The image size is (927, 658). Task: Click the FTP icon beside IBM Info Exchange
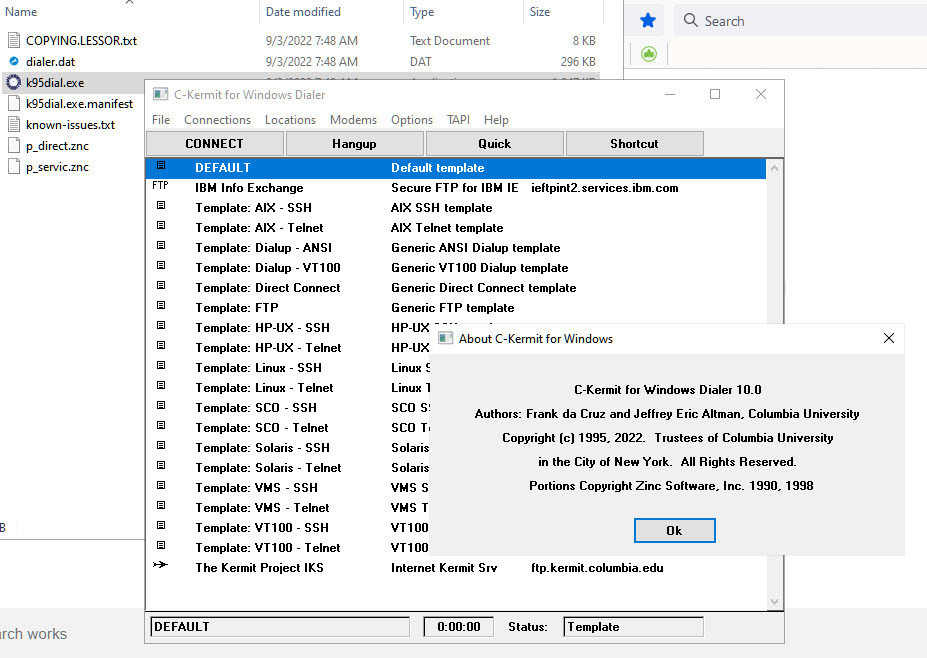(160, 186)
